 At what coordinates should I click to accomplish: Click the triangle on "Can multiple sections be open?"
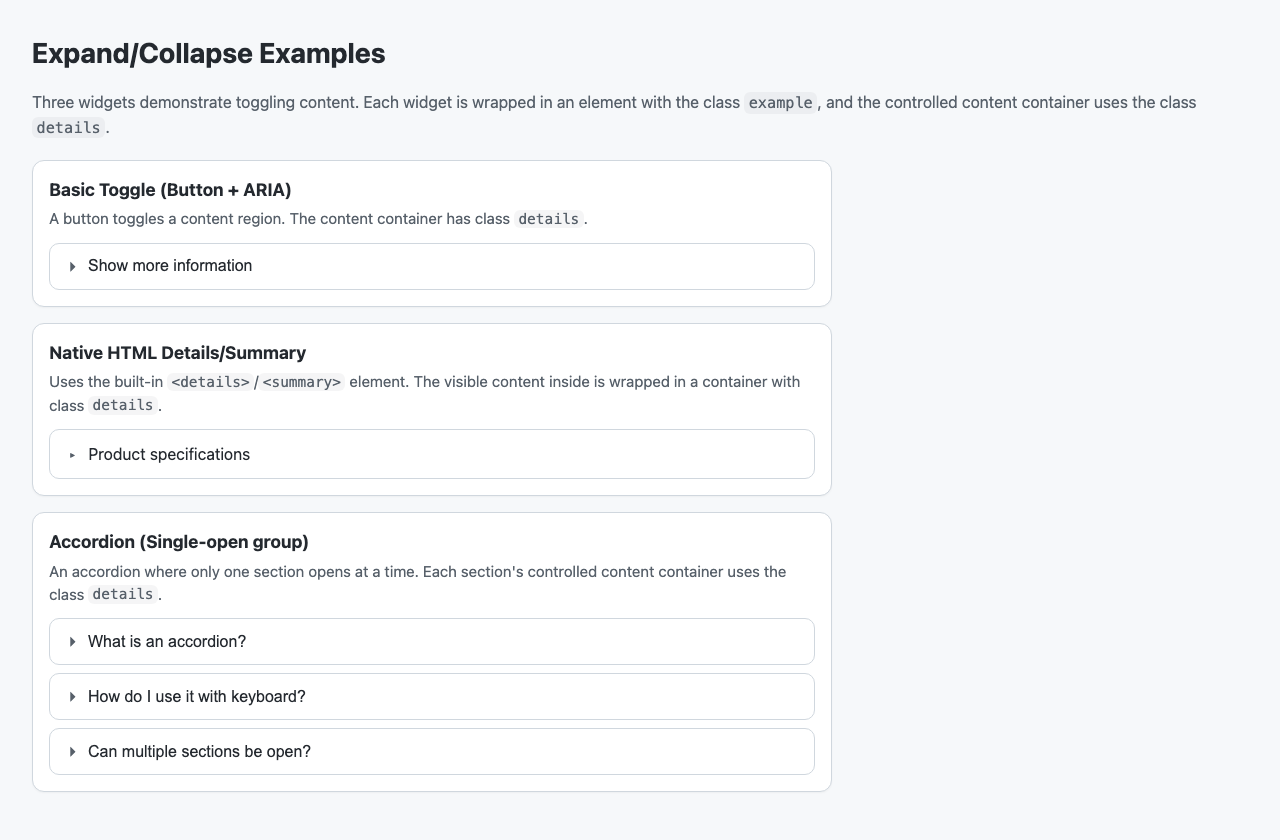click(71, 751)
